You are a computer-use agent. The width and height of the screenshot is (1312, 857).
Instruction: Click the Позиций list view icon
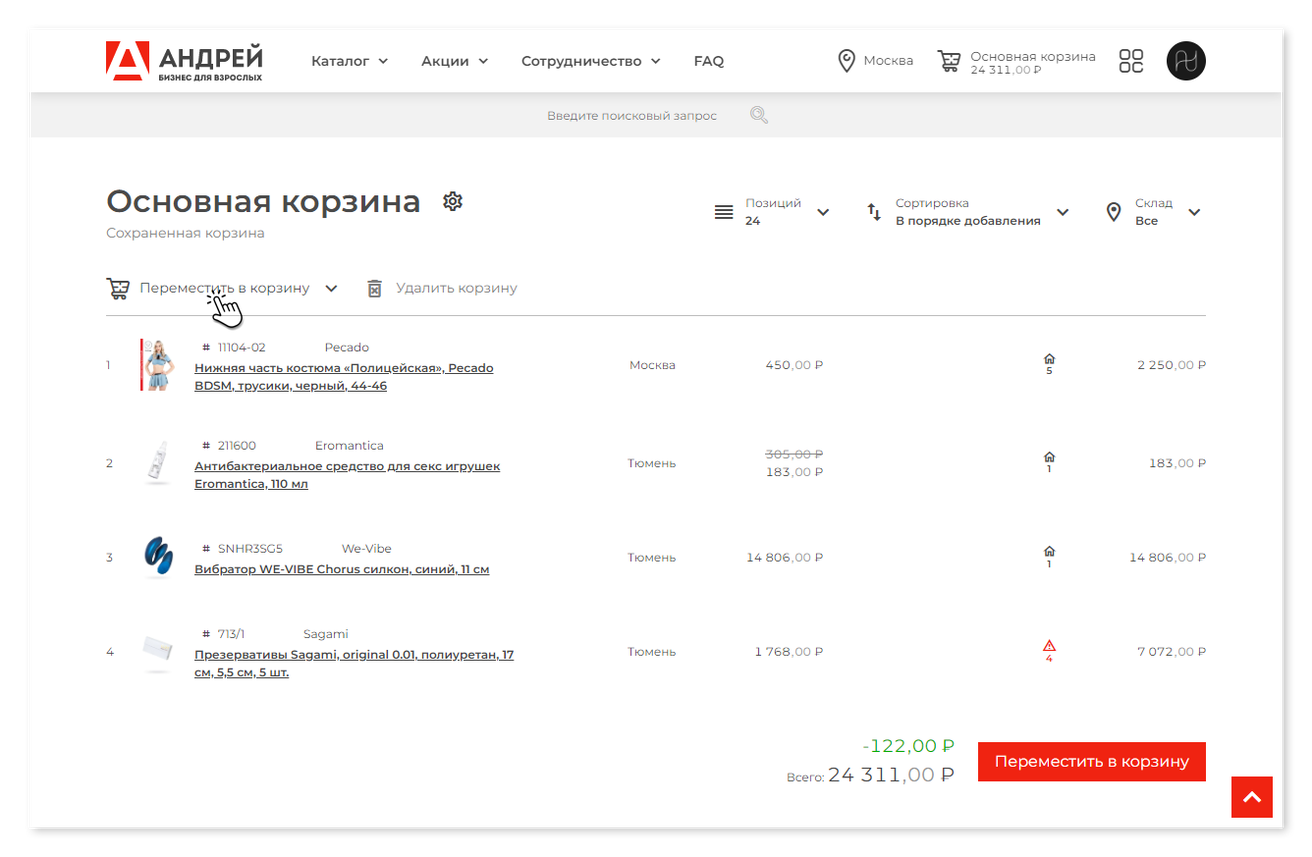click(x=724, y=212)
